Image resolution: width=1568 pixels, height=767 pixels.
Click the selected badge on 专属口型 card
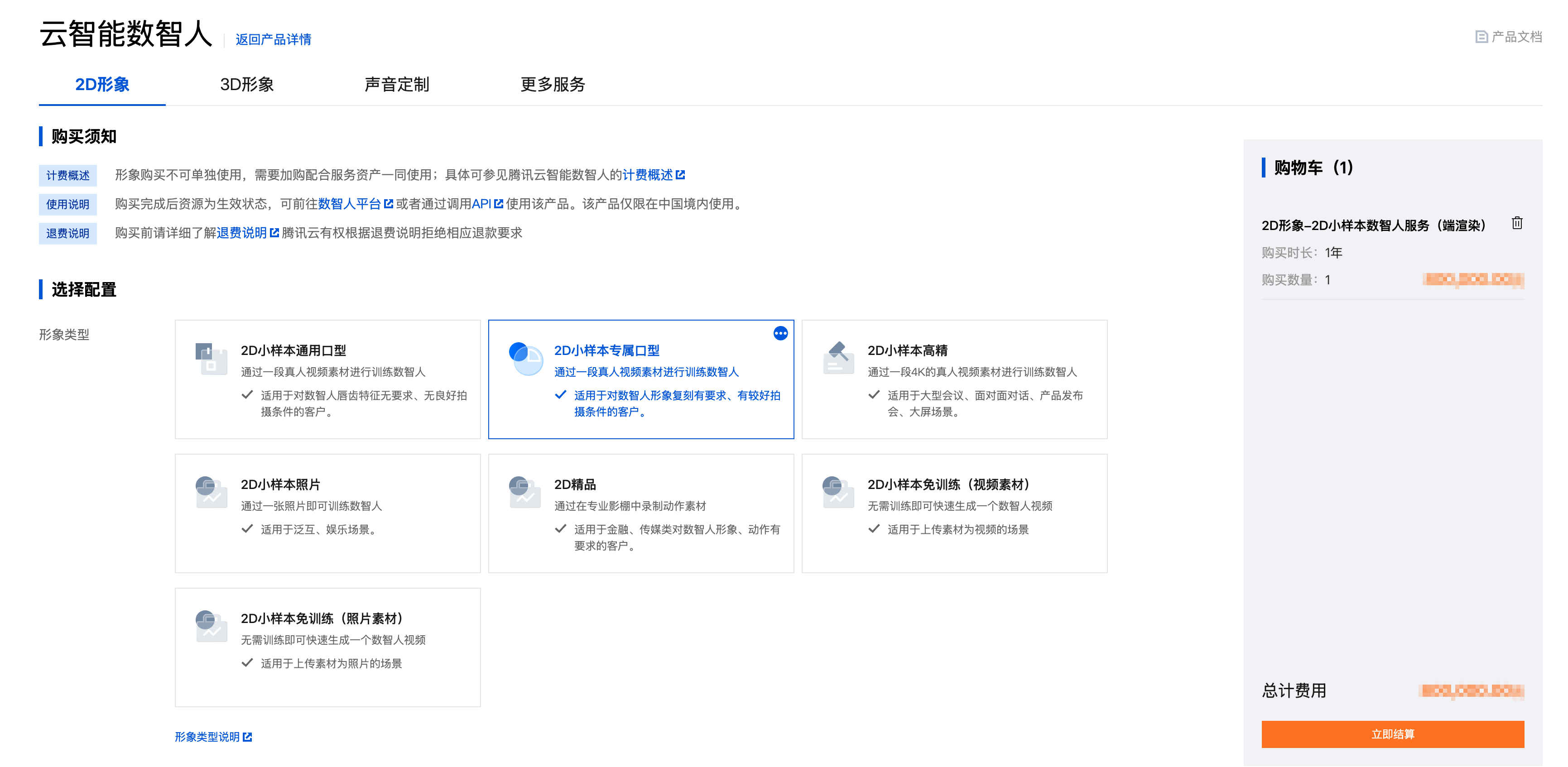coord(780,334)
